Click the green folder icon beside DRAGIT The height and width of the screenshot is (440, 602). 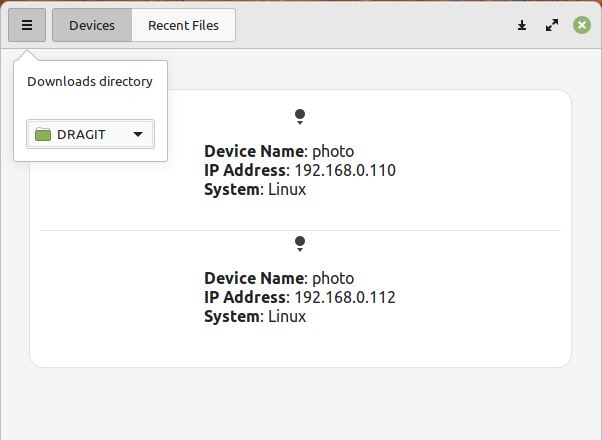click(42, 134)
